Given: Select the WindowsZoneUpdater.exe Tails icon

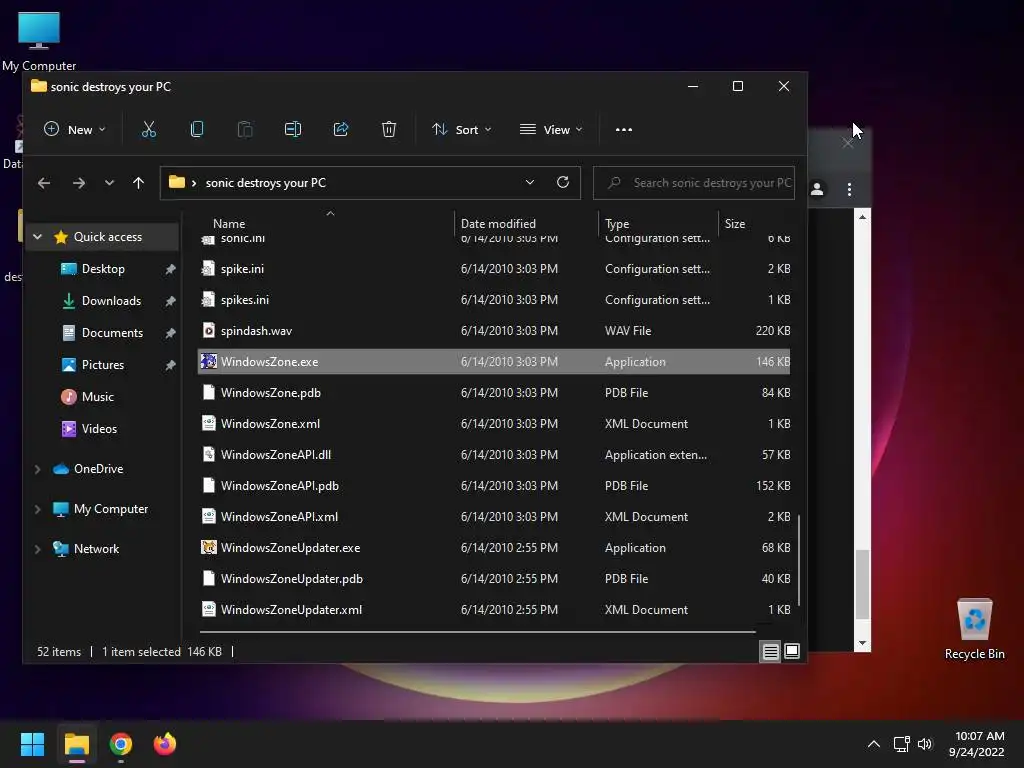Looking at the screenshot, I should pyautogui.click(x=208, y=547).
